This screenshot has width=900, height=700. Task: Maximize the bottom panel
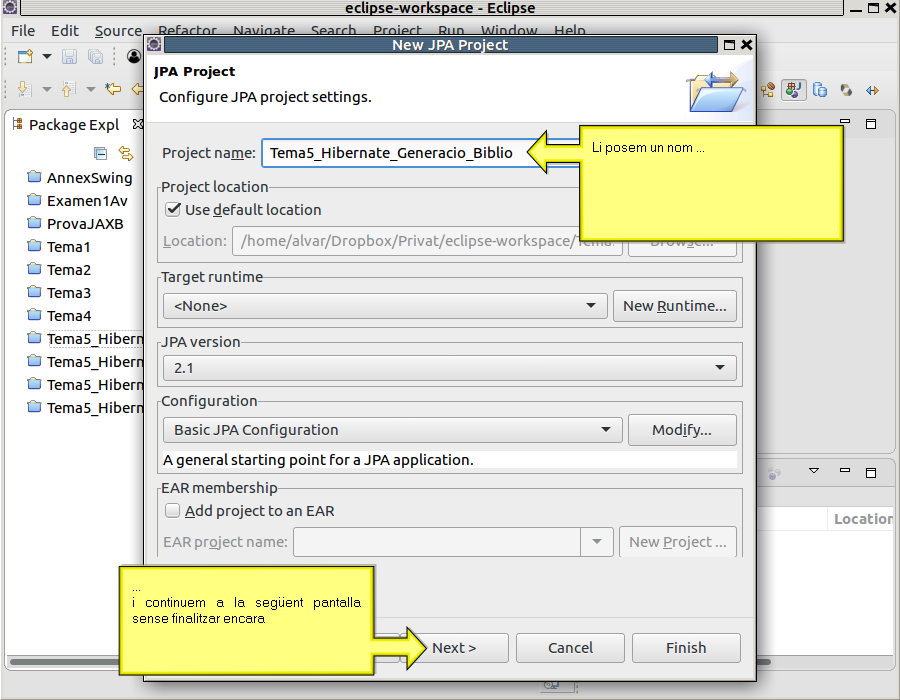[x=871, y=473]
